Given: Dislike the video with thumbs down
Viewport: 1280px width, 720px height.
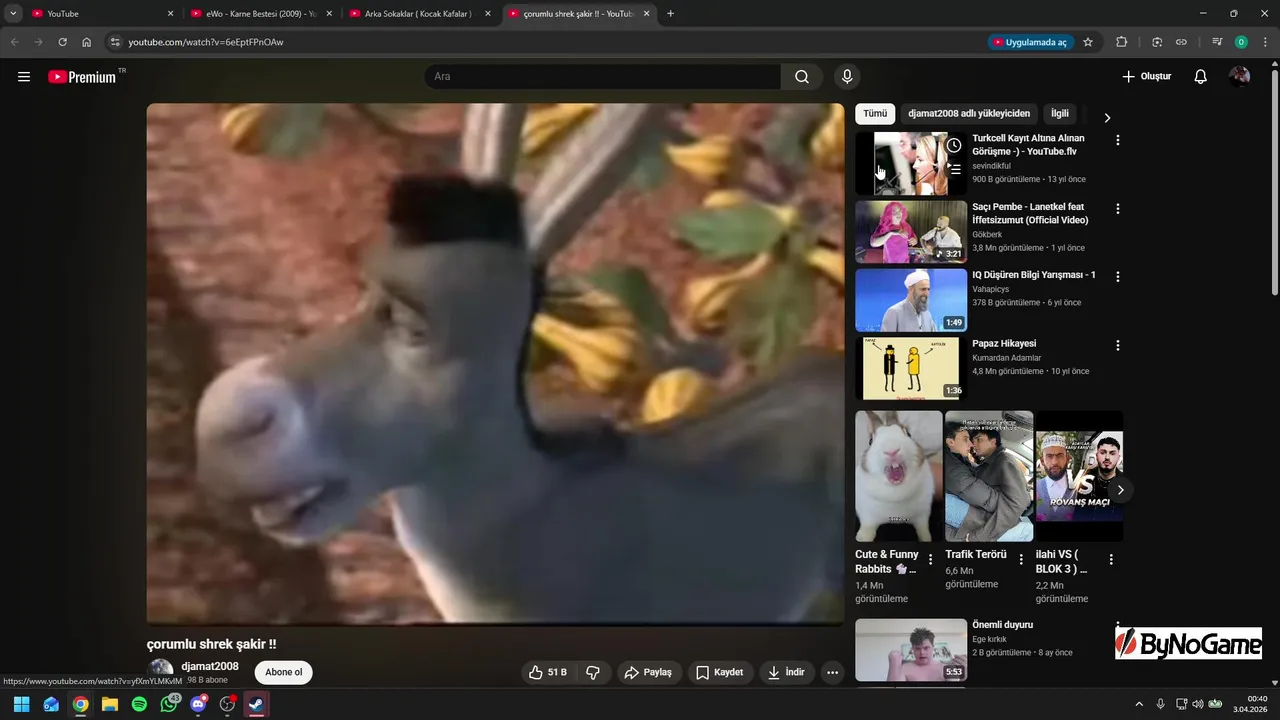Looking at the screenshot, I should pyautogui.click(x=593, y=672).
